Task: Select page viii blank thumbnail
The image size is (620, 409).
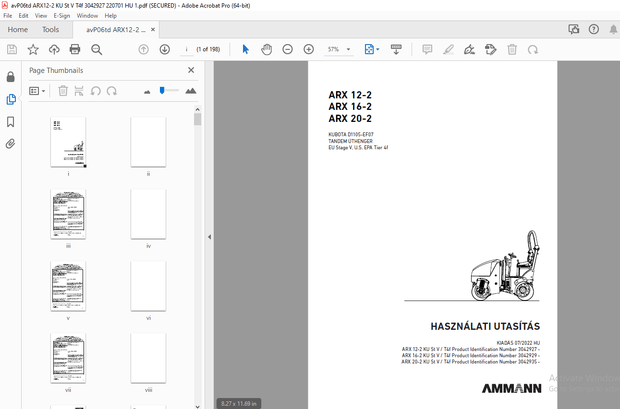Action: (148, 358)
